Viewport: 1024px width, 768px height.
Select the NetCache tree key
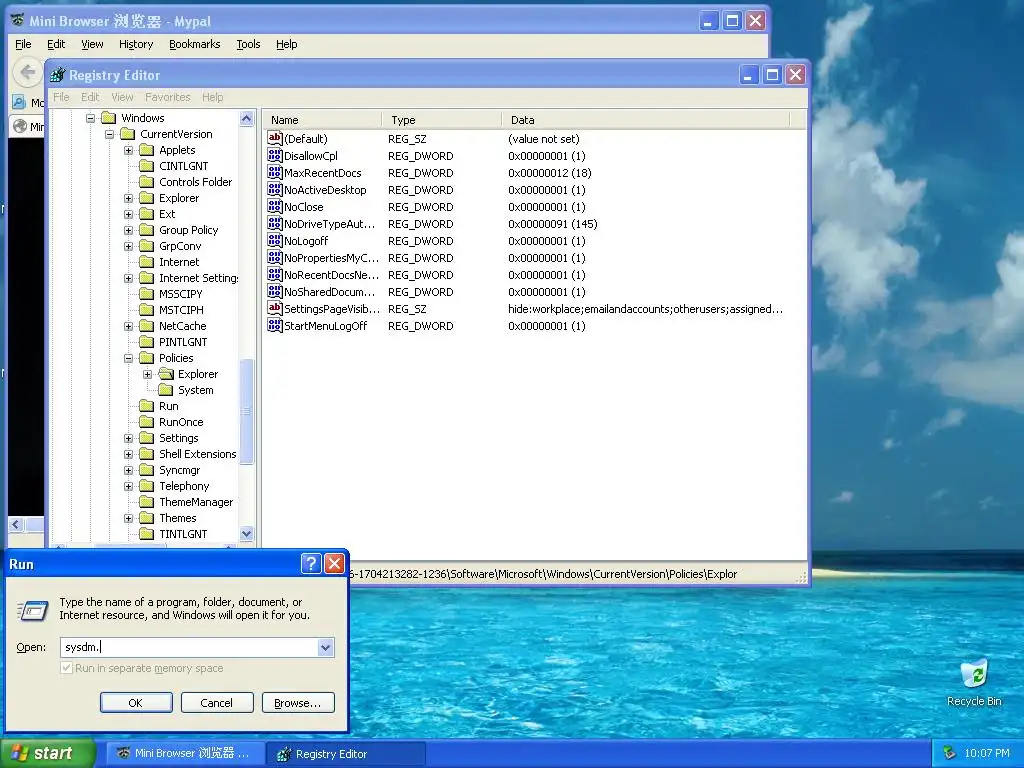[x=182, y=326]
